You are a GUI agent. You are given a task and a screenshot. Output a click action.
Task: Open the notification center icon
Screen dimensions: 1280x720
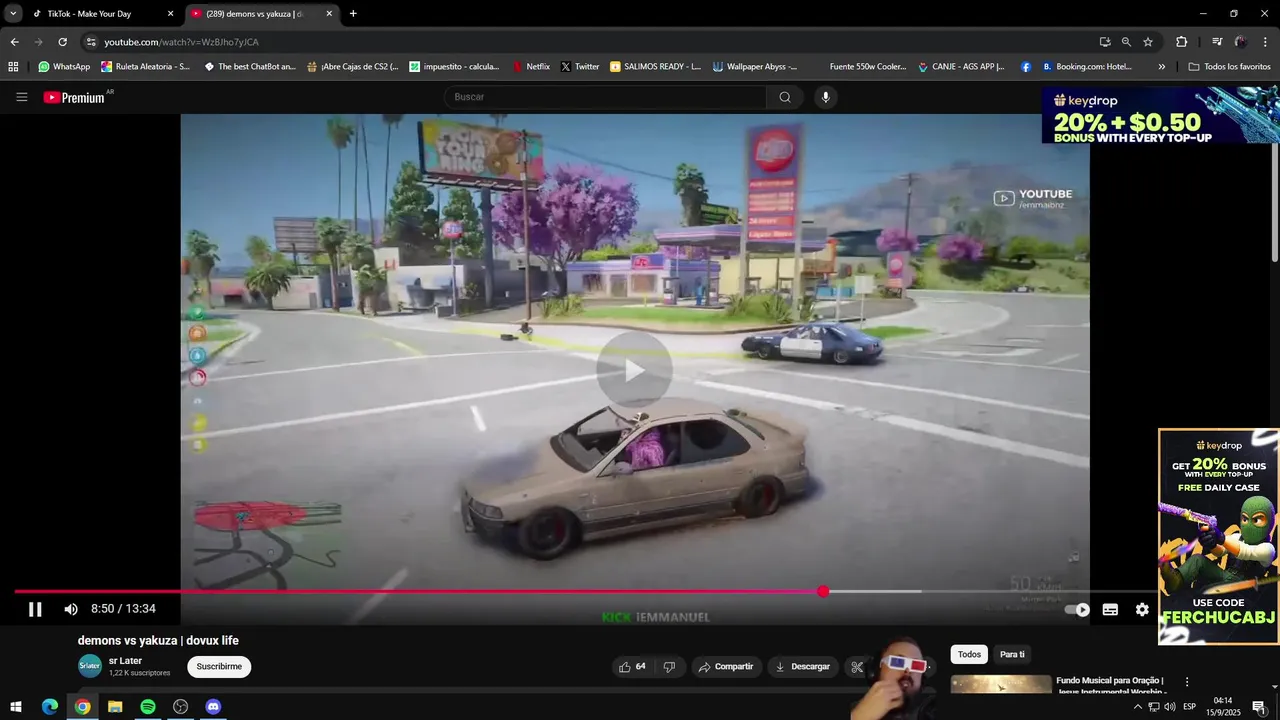tap(1259, 707)
